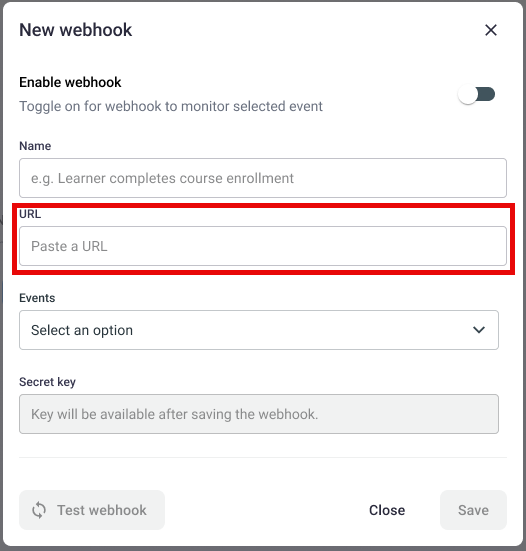Click the disabled Secret key field

tap(259, 414)
